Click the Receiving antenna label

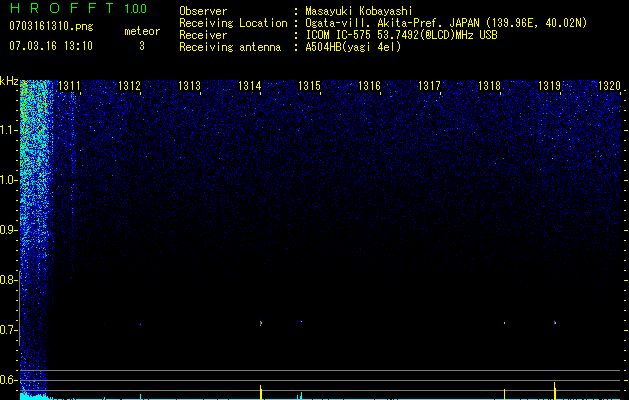click(230, 47)
